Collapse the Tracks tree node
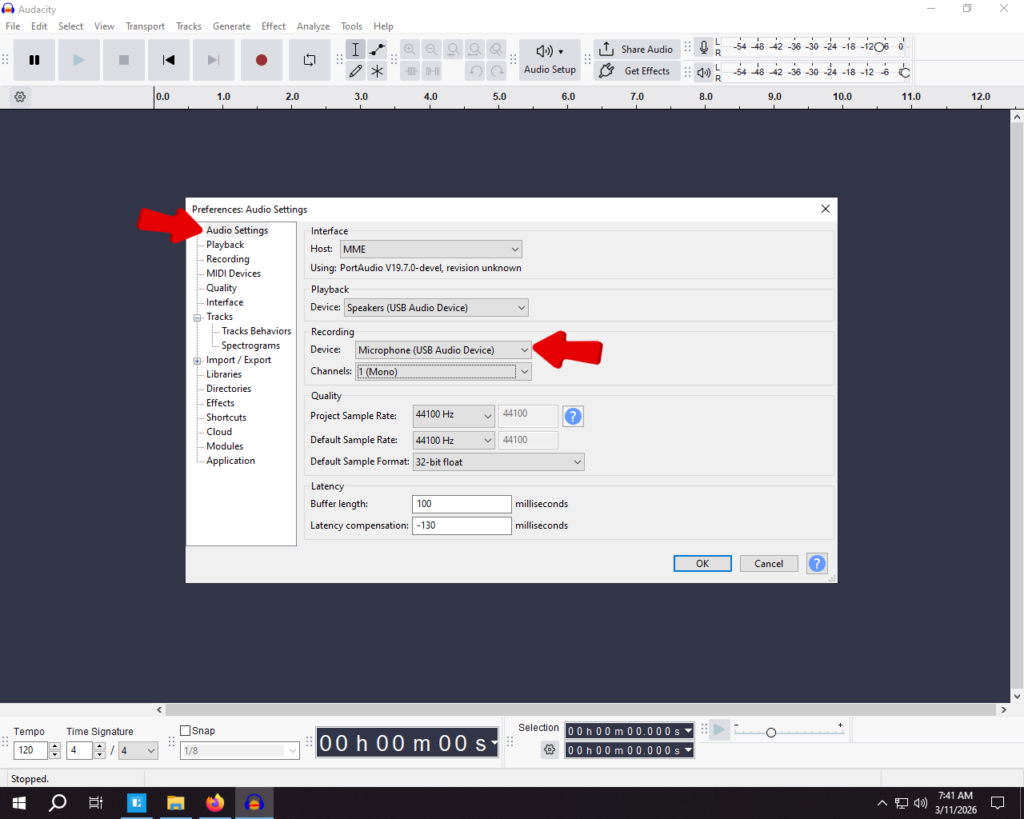This screenshot has width=1024, height=819. click(197, 317)
